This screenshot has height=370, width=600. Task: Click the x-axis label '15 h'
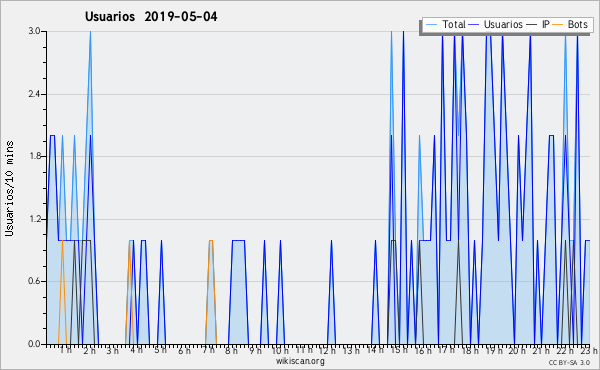pyautogui.click(x=399, y=350)
